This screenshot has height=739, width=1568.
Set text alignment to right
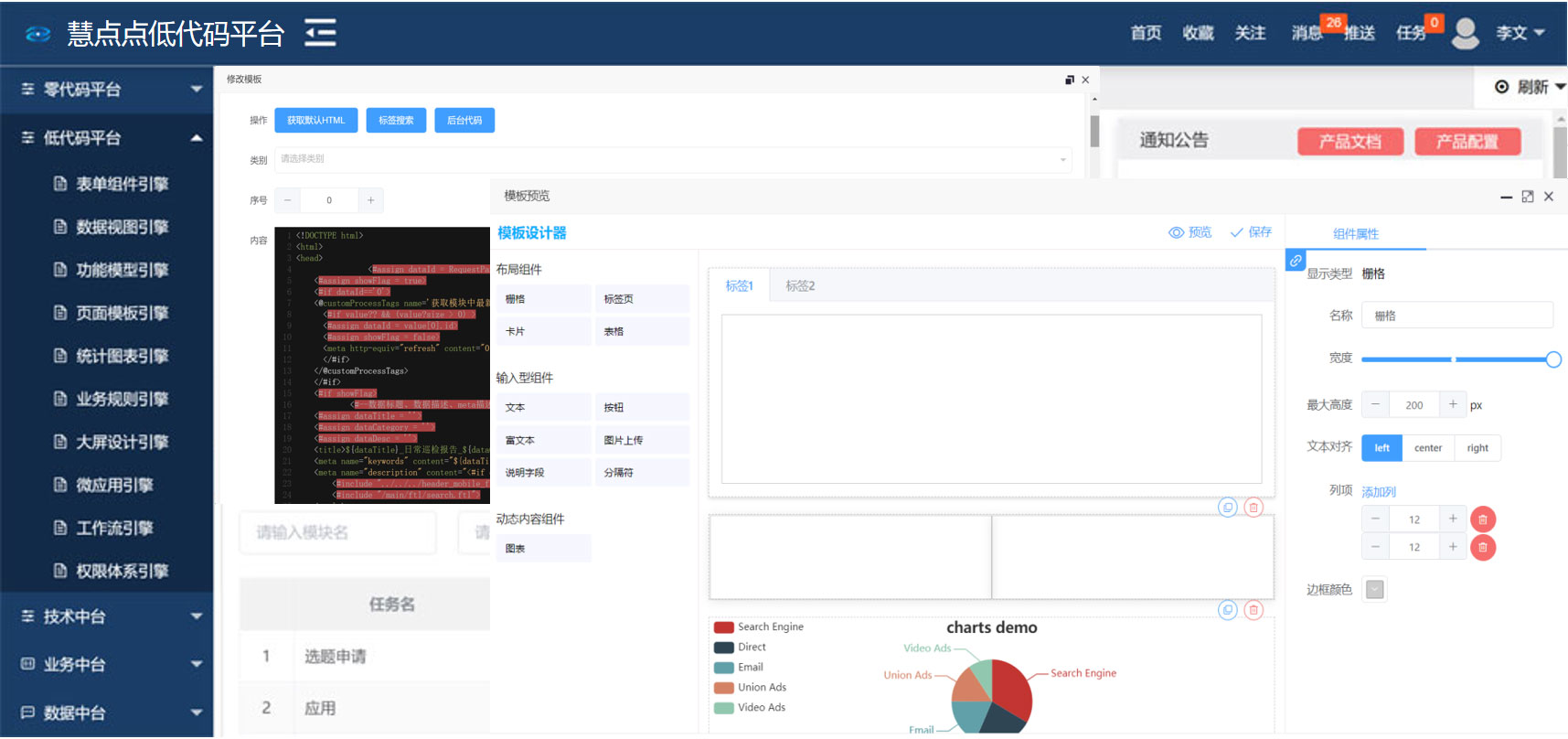pyautogui.click(x=1477, y=448)
